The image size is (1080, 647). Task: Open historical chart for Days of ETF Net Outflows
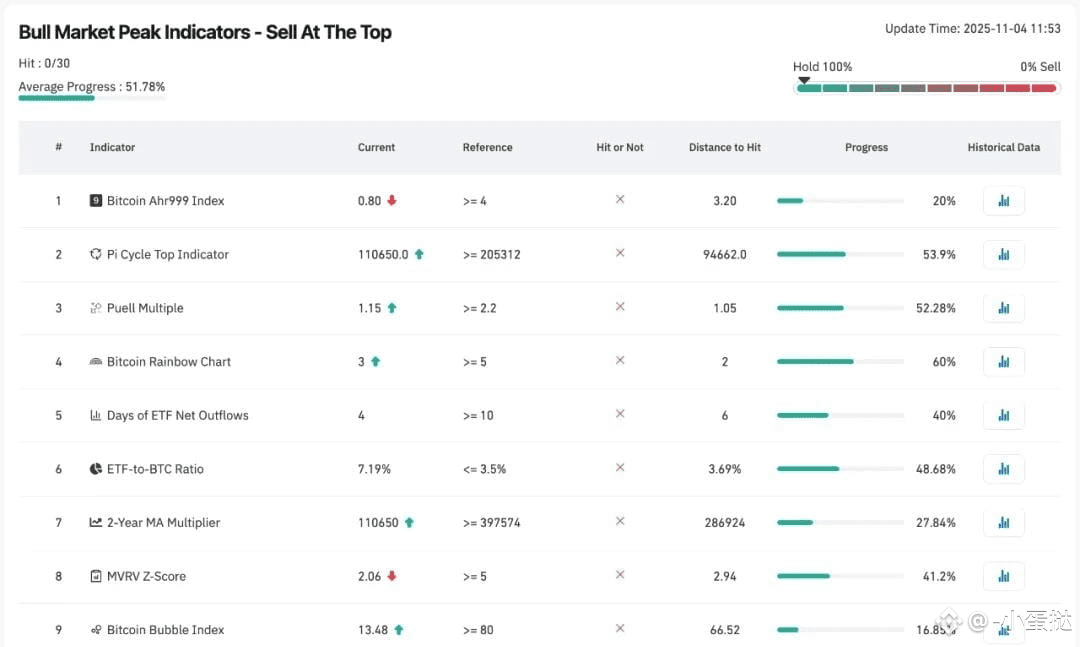pyautogui.click(x=1003, y=416)
